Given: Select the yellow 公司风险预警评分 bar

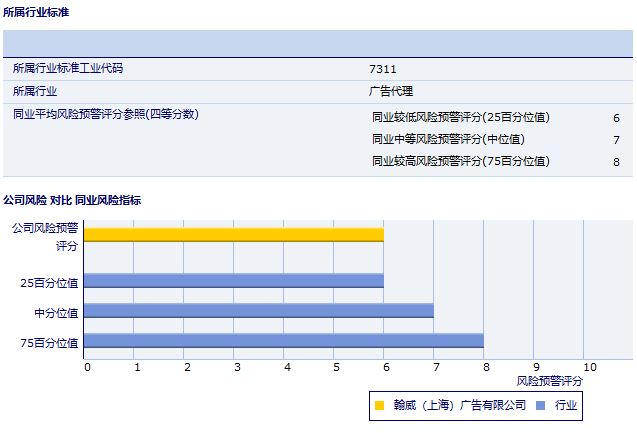Looking at the screenshot, I should pyautogui.click(x=234, y=235).
